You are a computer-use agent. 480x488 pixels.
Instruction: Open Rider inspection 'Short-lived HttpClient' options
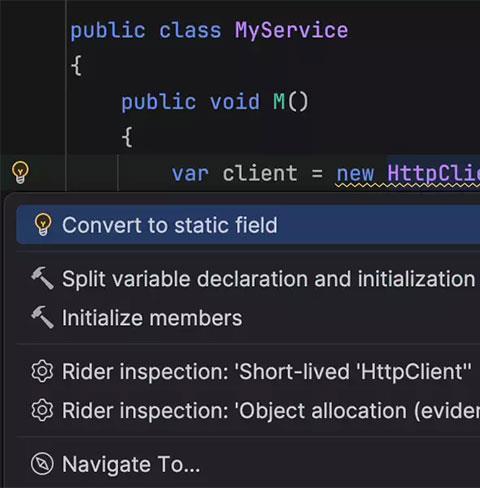[x=248, y=371]
